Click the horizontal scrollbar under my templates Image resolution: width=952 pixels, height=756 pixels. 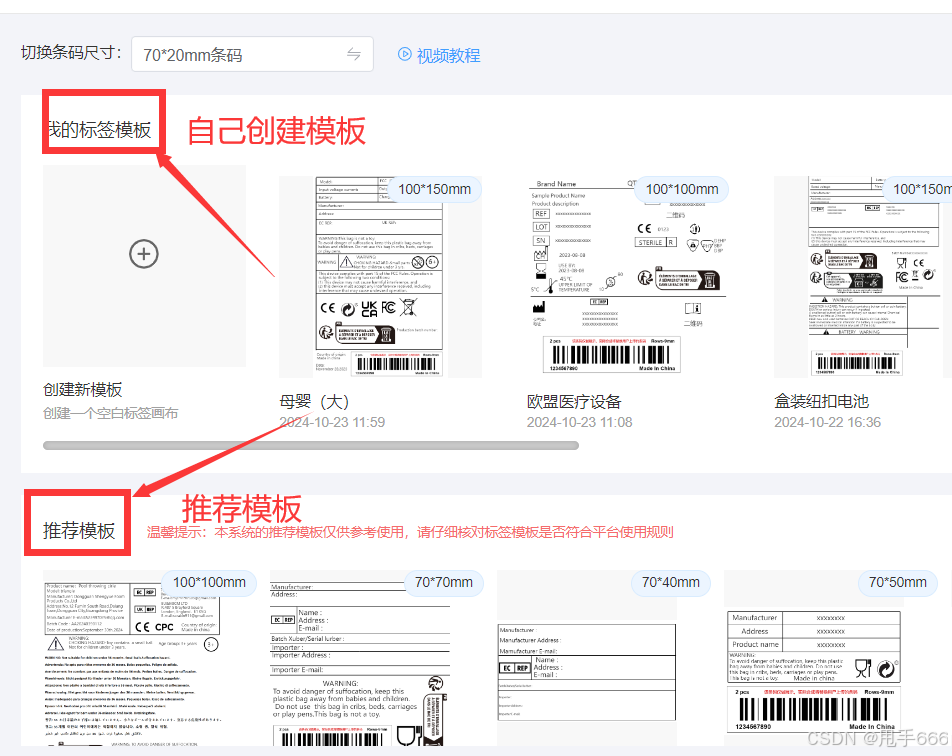tap(311, 446)
